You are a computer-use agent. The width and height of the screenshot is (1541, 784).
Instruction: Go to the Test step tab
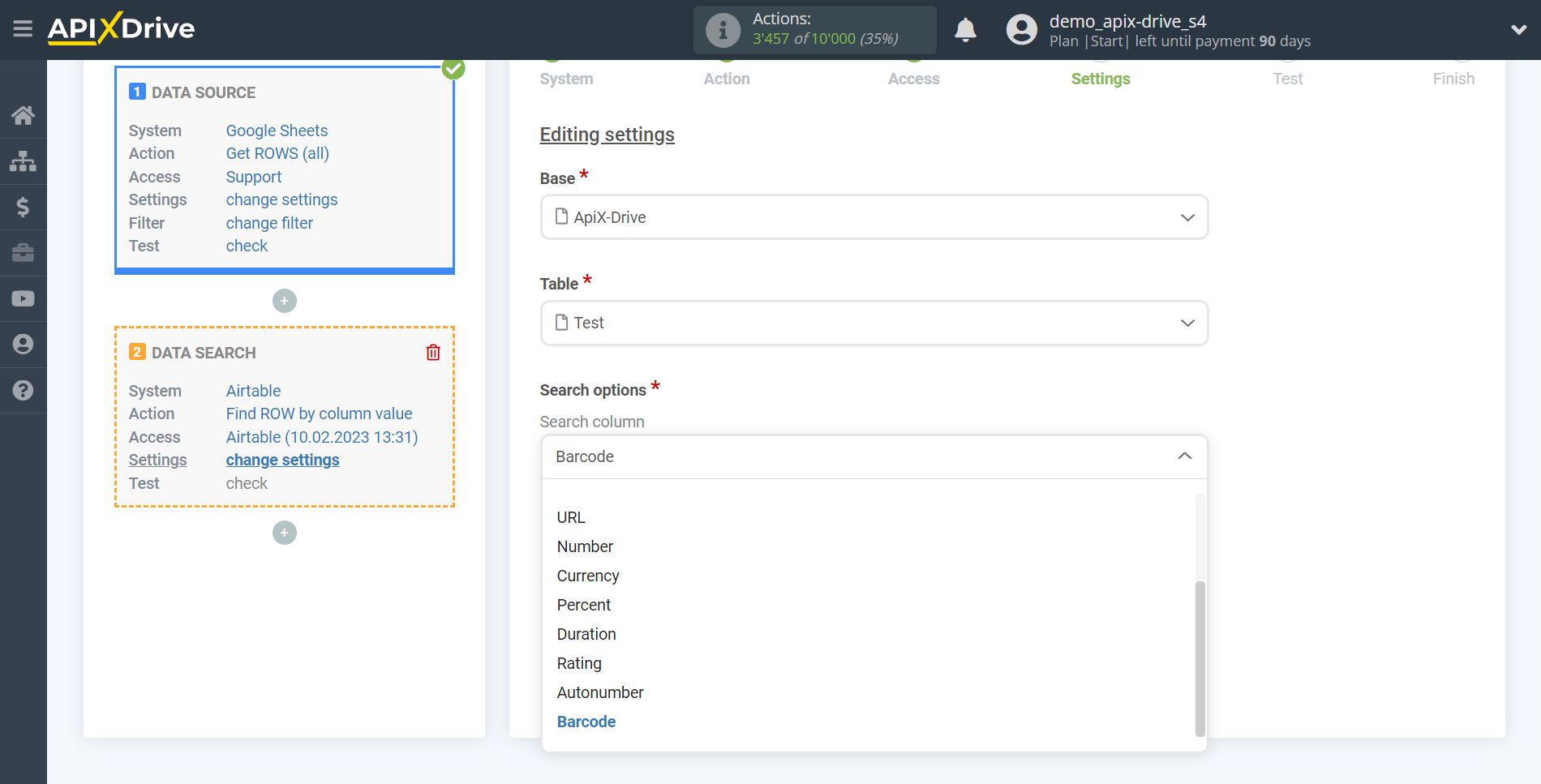1288,79
